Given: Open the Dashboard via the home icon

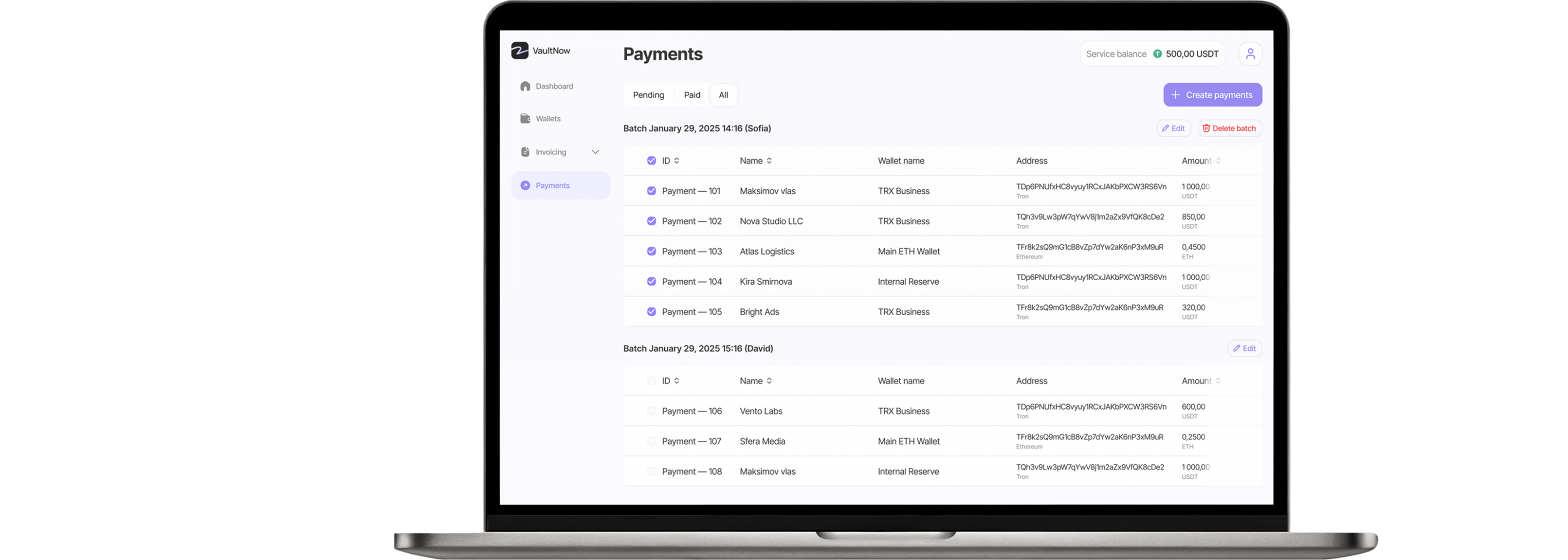Looking at the screenshot, I should (x=525, y=86).
